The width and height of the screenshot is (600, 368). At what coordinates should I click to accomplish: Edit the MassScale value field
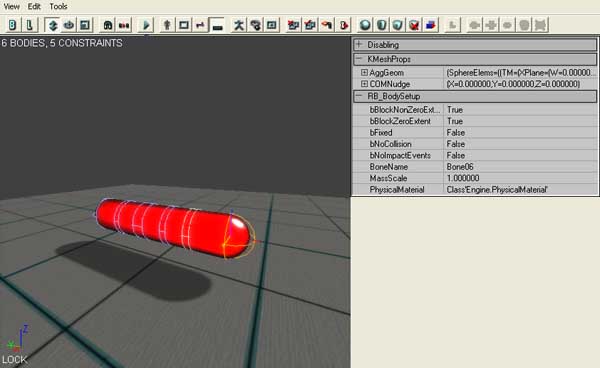click(520, 178)
